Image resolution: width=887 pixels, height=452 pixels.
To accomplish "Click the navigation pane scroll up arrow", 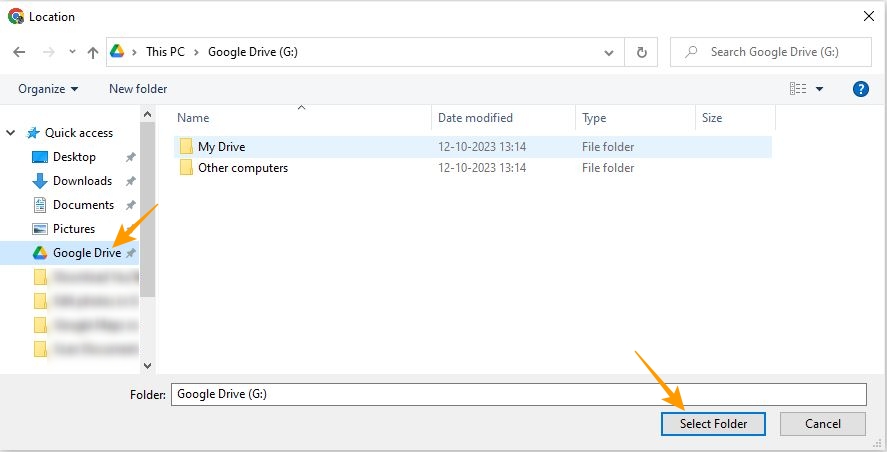I will tap(148, 114).
